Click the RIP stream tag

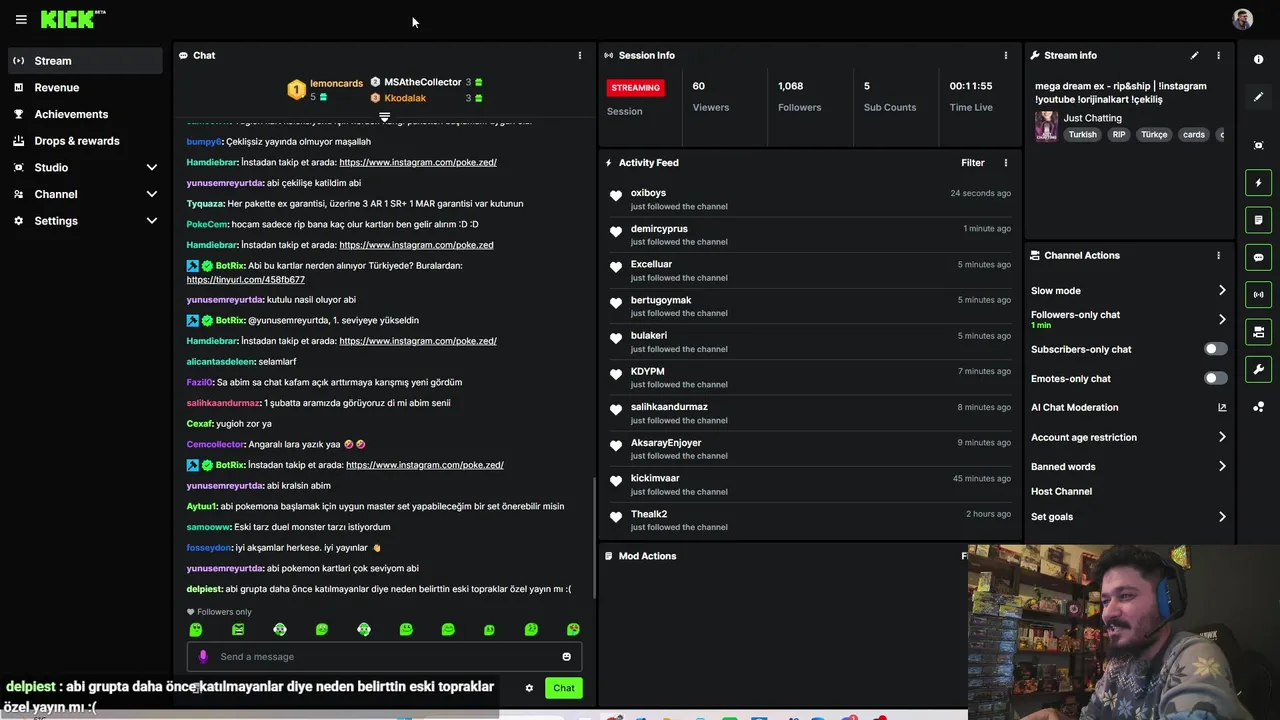(1119, 135)
